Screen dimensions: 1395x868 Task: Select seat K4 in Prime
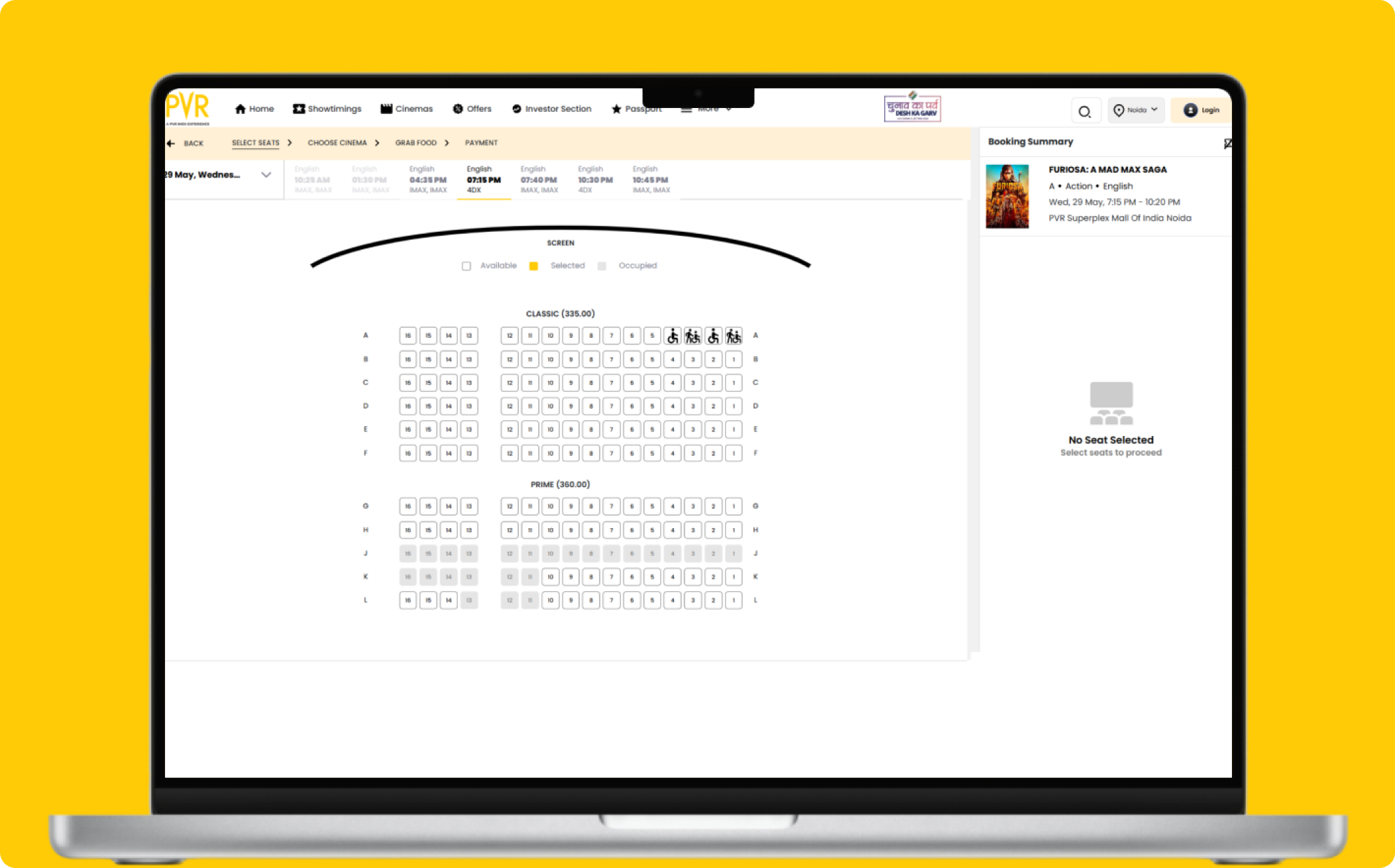pos(673,577)
